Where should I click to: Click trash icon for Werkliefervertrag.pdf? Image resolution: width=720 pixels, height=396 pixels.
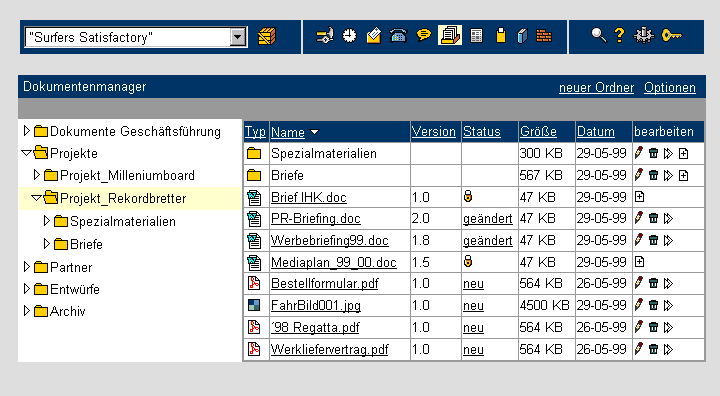tap(653, 349)
